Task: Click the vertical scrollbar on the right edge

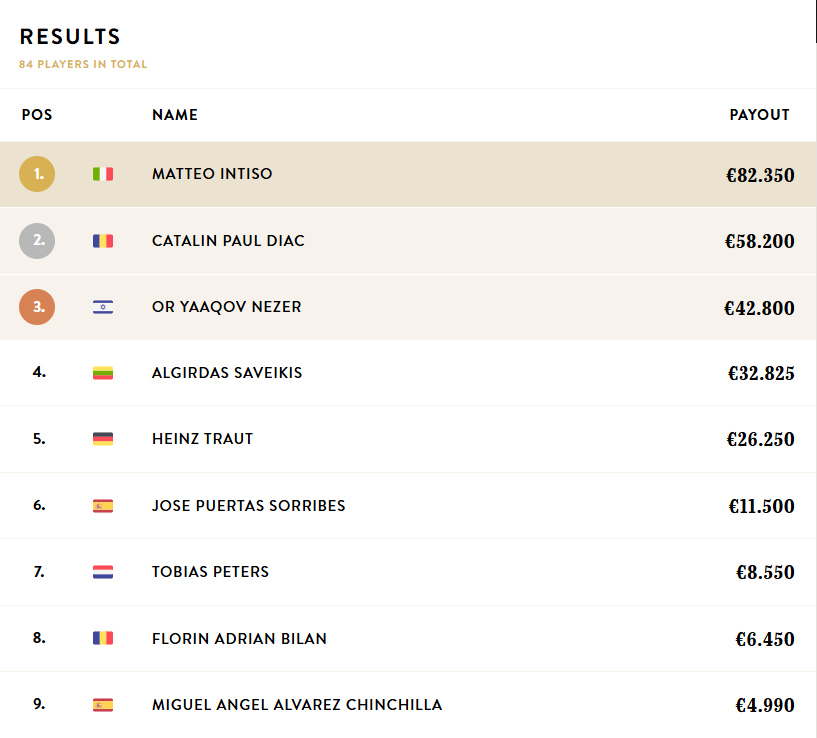Action: click(815, 20)
